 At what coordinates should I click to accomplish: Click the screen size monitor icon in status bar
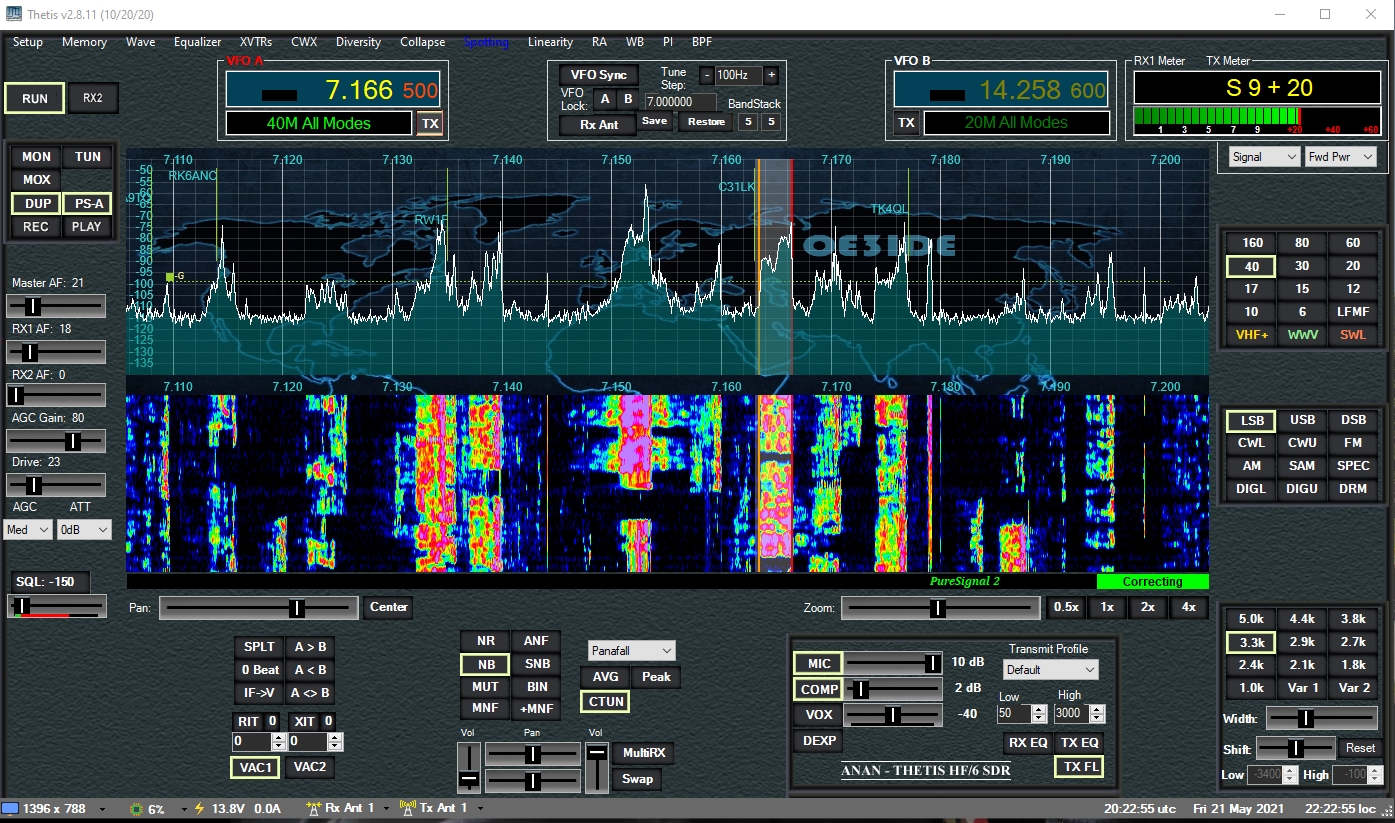click(10, 808)
